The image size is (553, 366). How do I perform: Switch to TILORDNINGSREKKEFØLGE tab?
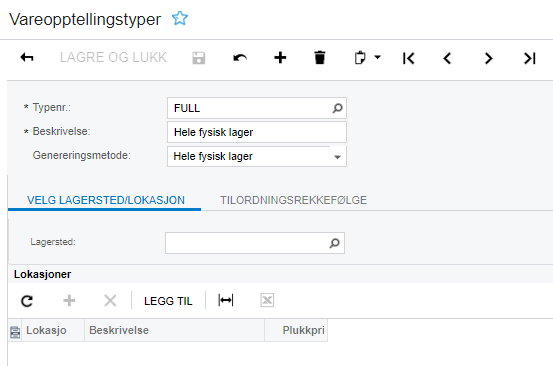293,200
